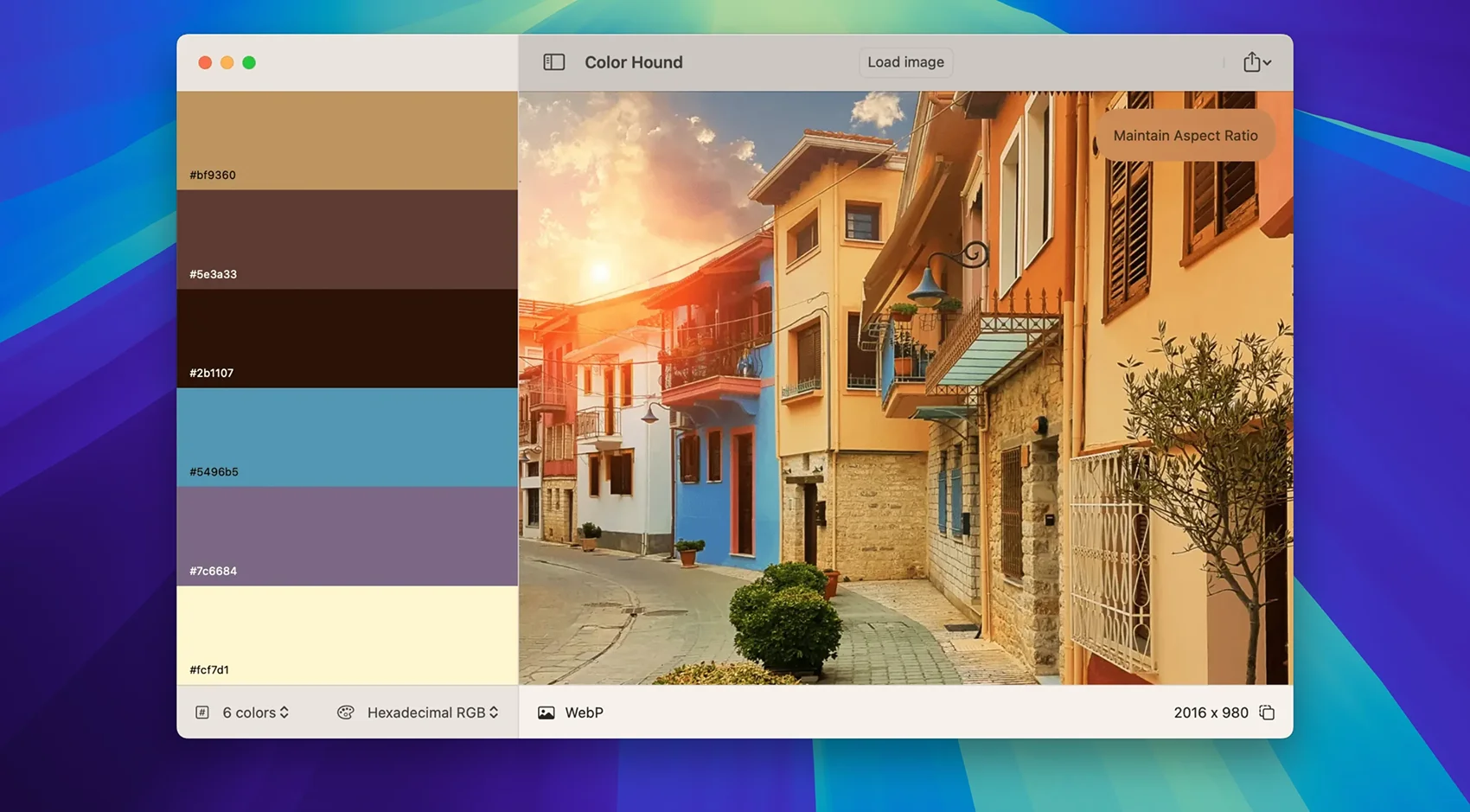Click the 2016 x 980 dimensions text
Viewport: 1470px width, 812px height.
tap(1211, 713)
